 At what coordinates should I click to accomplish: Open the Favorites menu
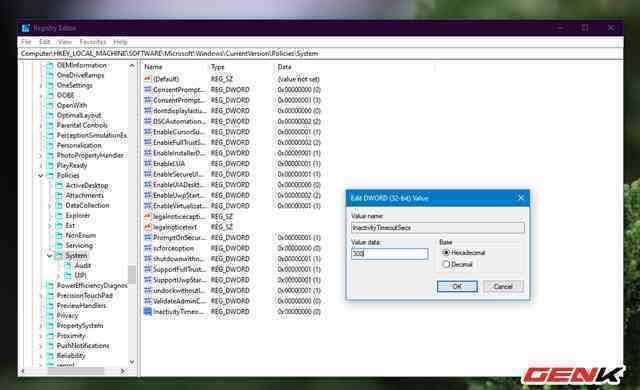[x=93, y=42]
